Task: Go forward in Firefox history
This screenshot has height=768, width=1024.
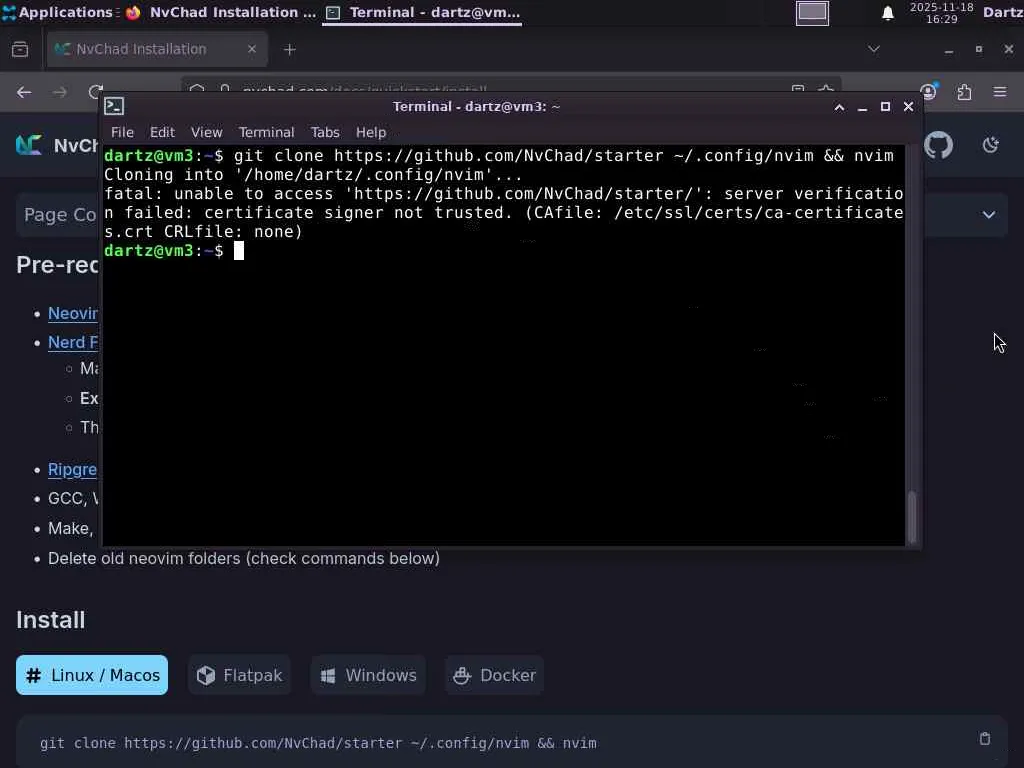Action: (x=59, y=93)
